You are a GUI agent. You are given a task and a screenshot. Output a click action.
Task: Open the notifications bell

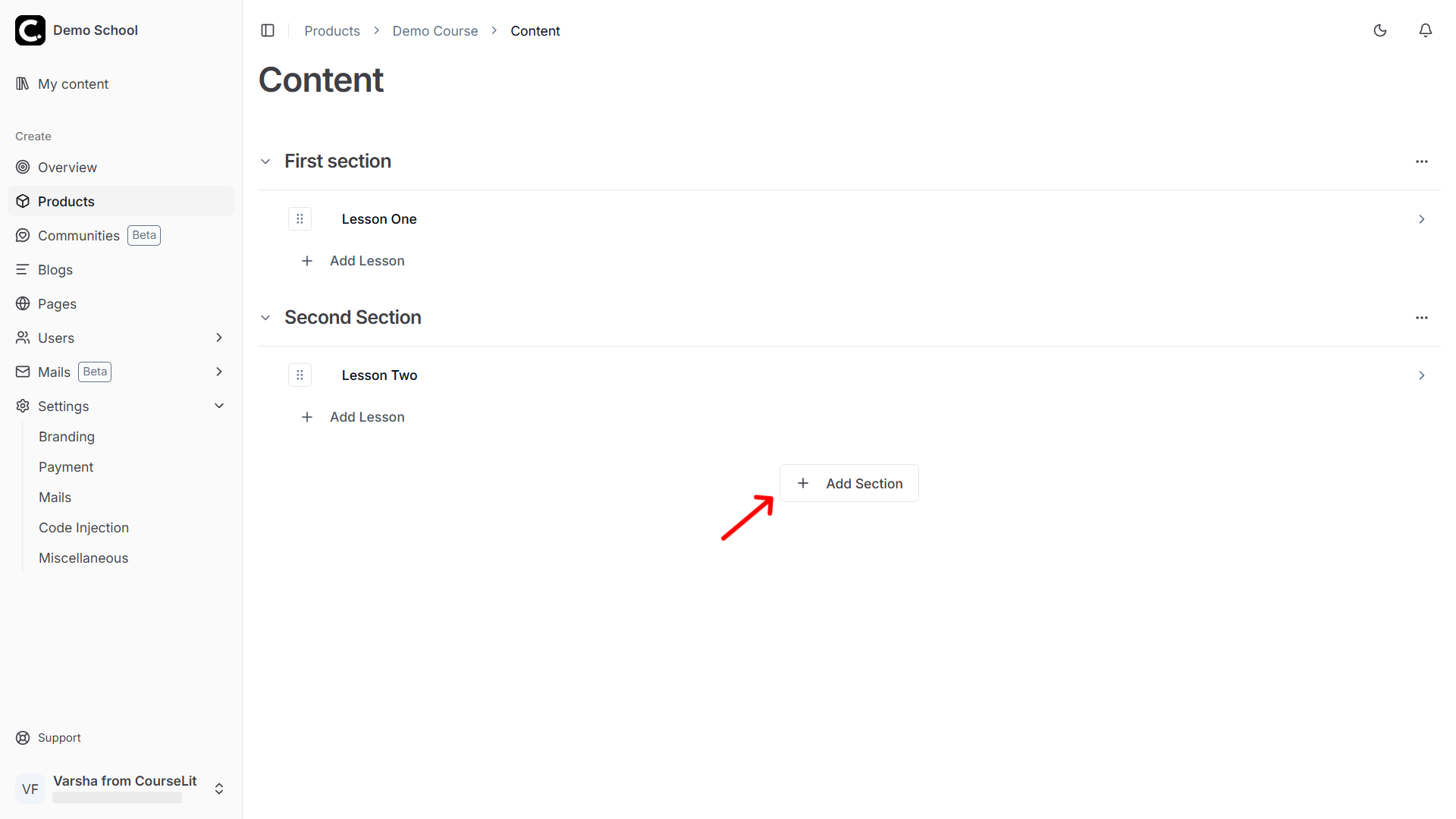pyautogui.click(x=1426, y=30)
